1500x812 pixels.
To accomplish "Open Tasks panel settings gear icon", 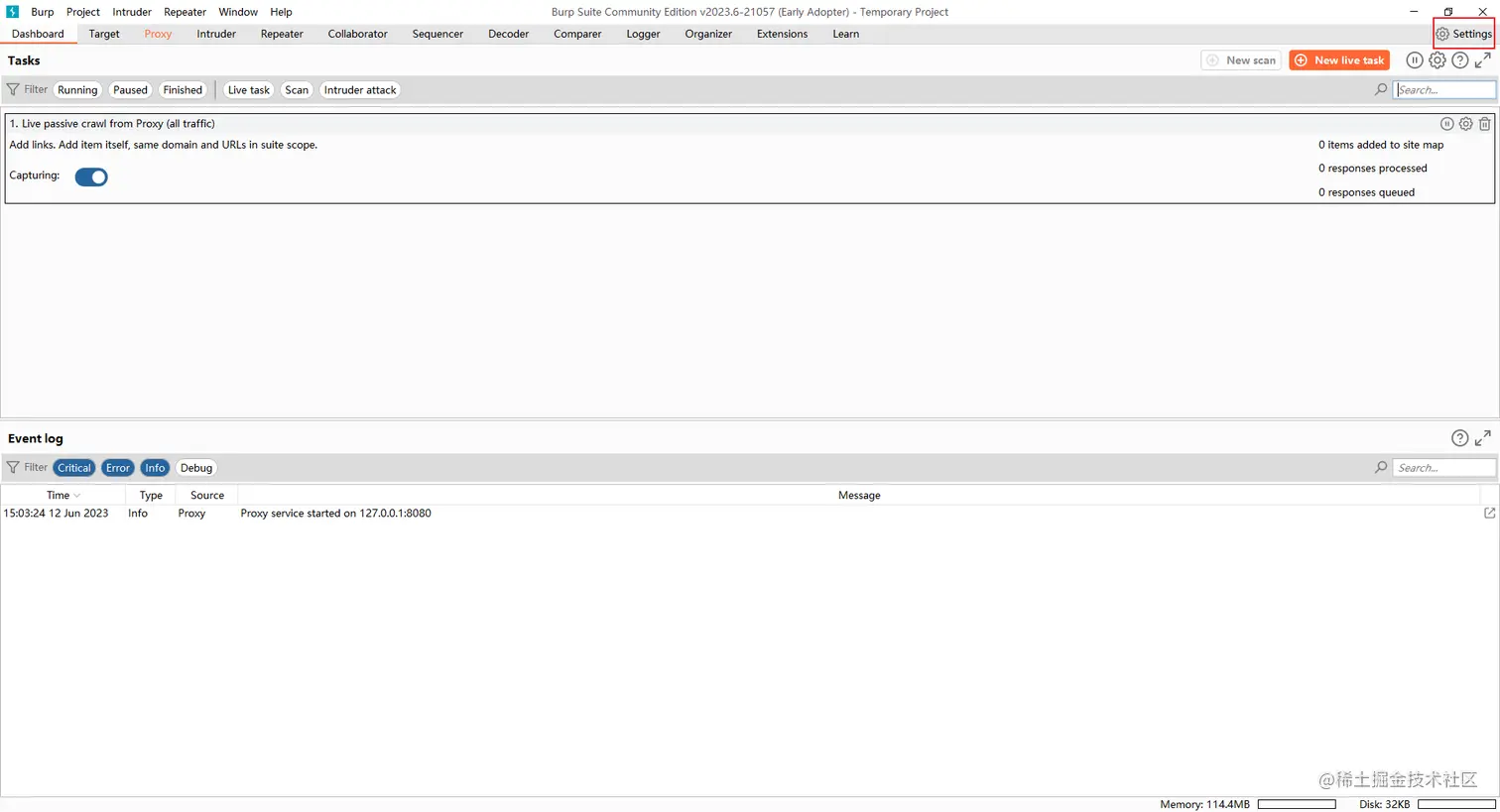I will (1437, 60).
